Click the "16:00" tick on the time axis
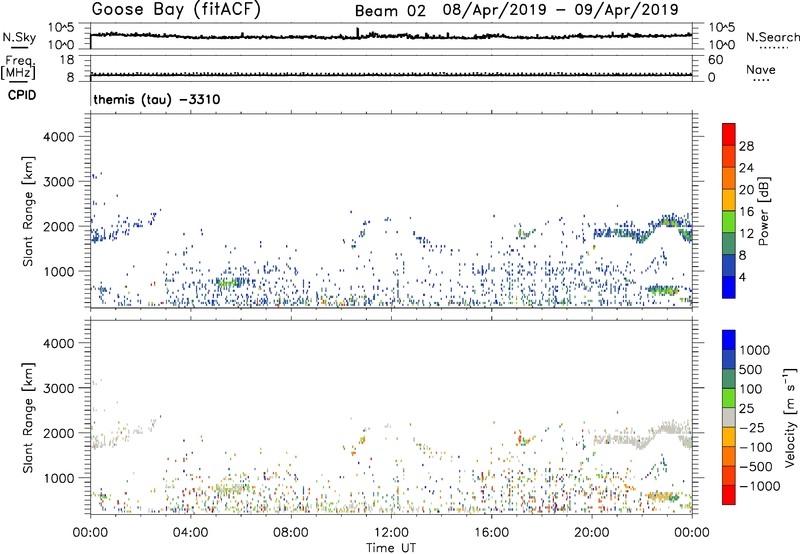 click(491, 532)
